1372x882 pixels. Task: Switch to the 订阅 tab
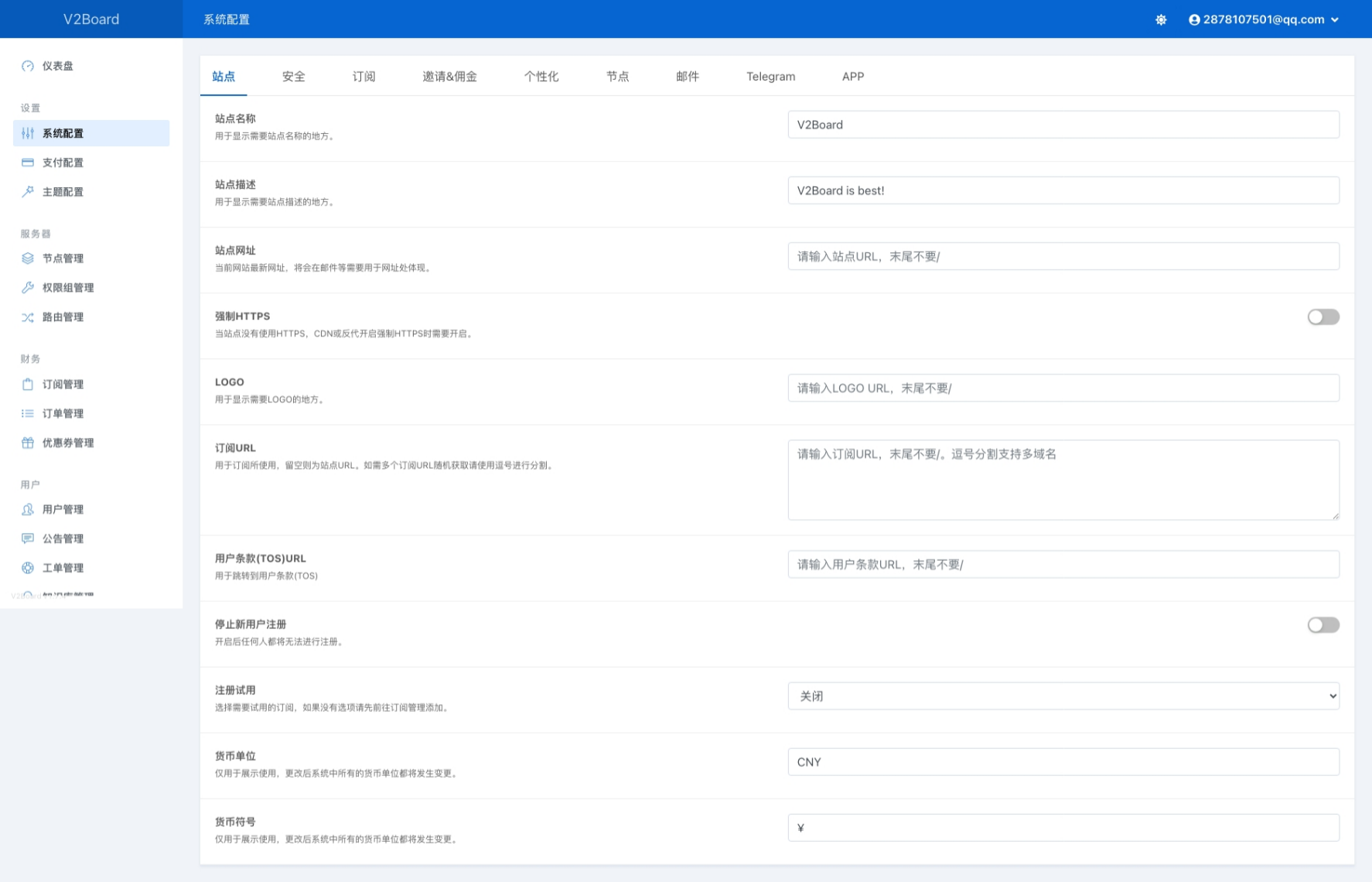(364, 77)
